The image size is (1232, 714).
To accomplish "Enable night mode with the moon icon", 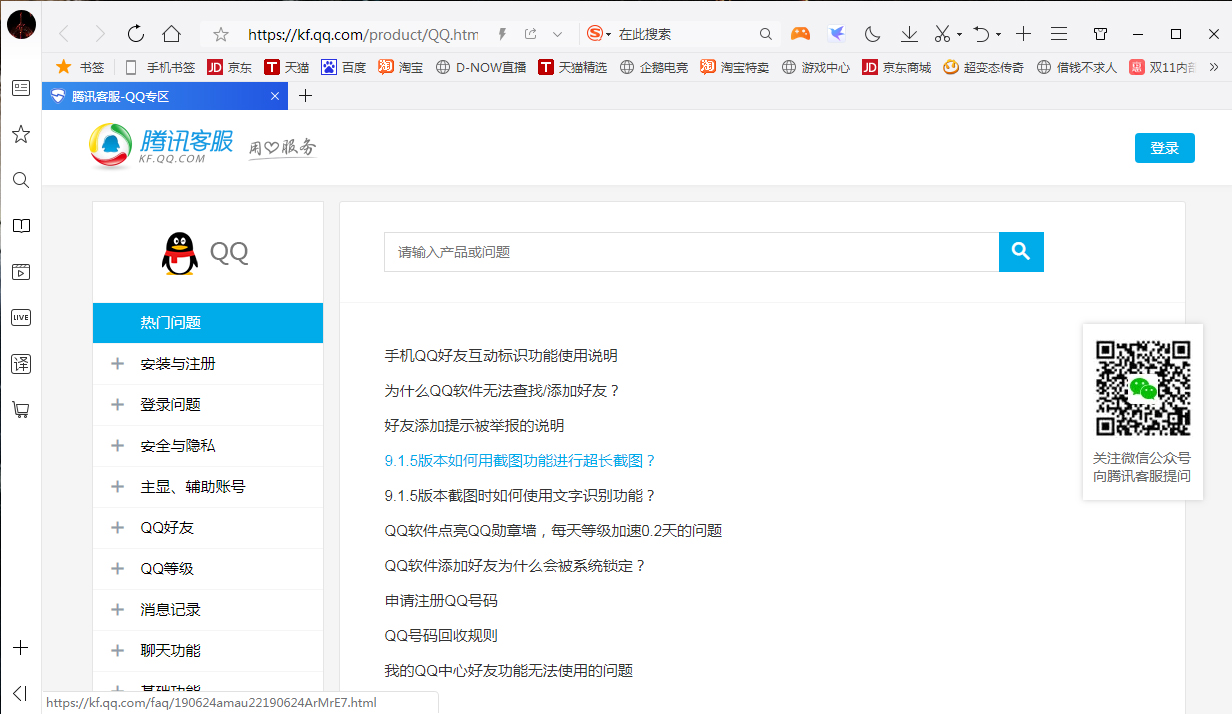I will tap(872, 33).
